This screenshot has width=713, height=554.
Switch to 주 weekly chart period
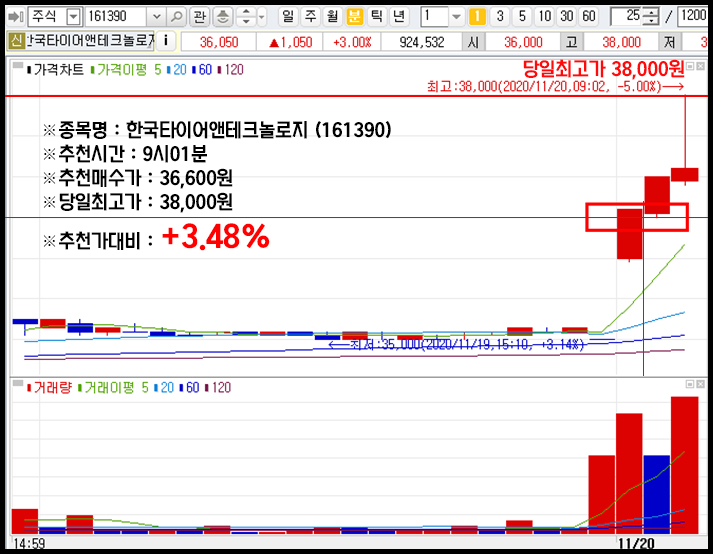pyautogui.click(x=310, y=17)
